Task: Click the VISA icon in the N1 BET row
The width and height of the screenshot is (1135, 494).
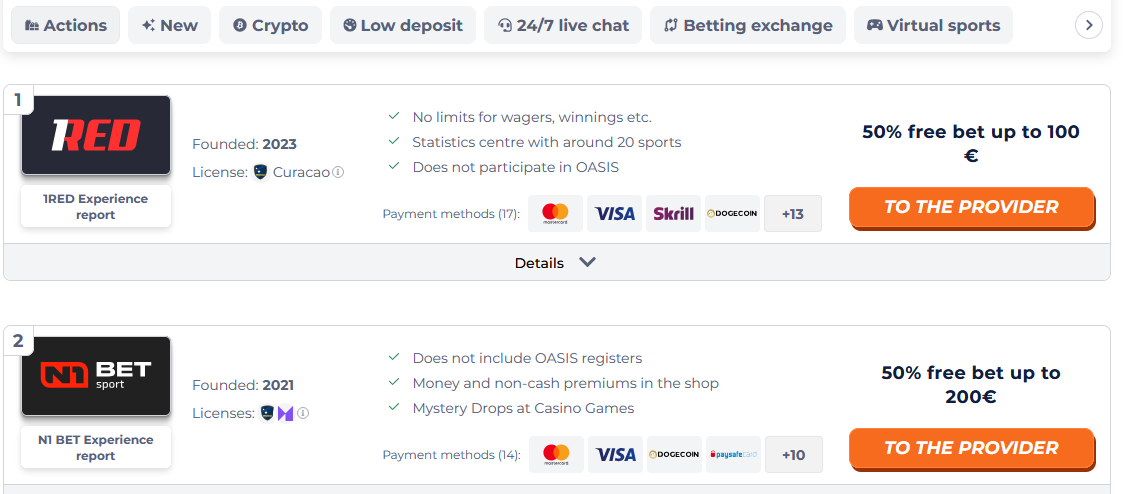Action: 615,455
